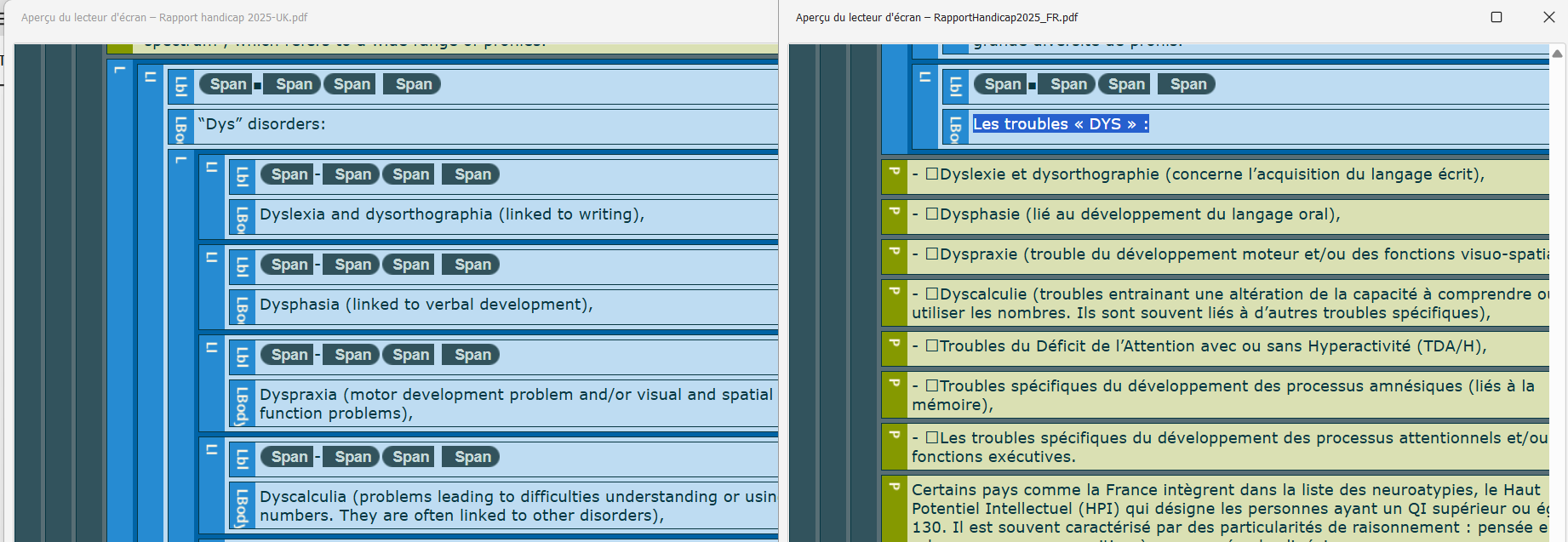Screen dimensions: 1568x542
Task: Select the P tag icon next to Dyscalculie
Action: tap(894, 292)
